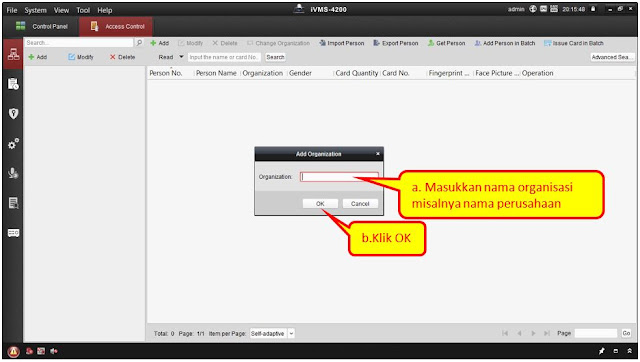Viewport: 640px width, 362px height.
Task: Click the event picture icon in status bar
Action: (41, 351)
